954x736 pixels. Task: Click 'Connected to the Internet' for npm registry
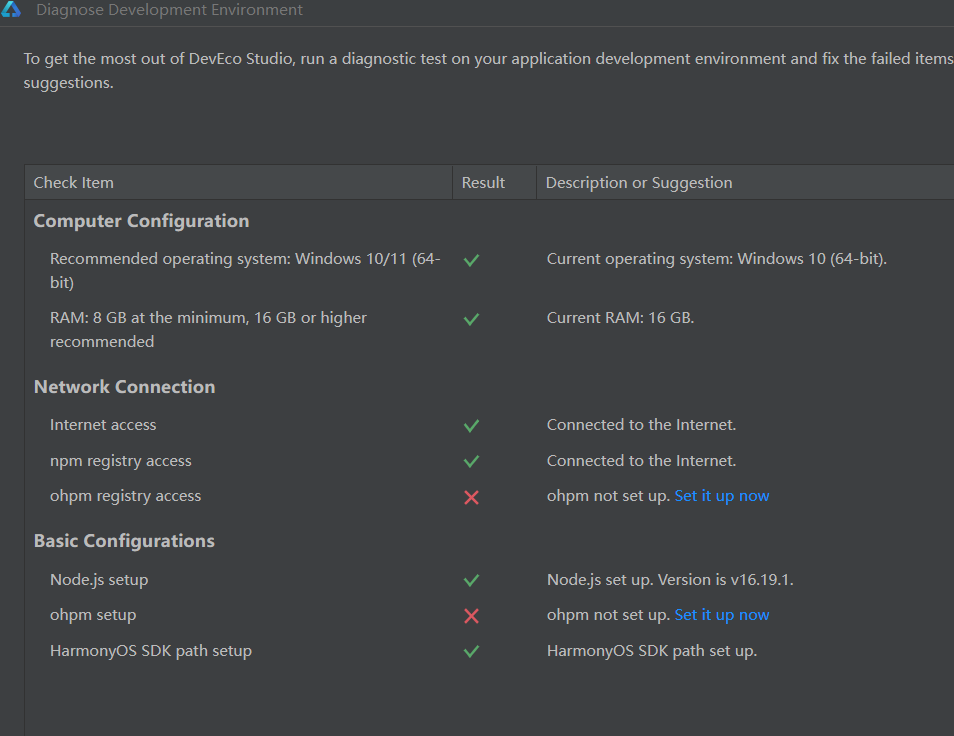641,460
